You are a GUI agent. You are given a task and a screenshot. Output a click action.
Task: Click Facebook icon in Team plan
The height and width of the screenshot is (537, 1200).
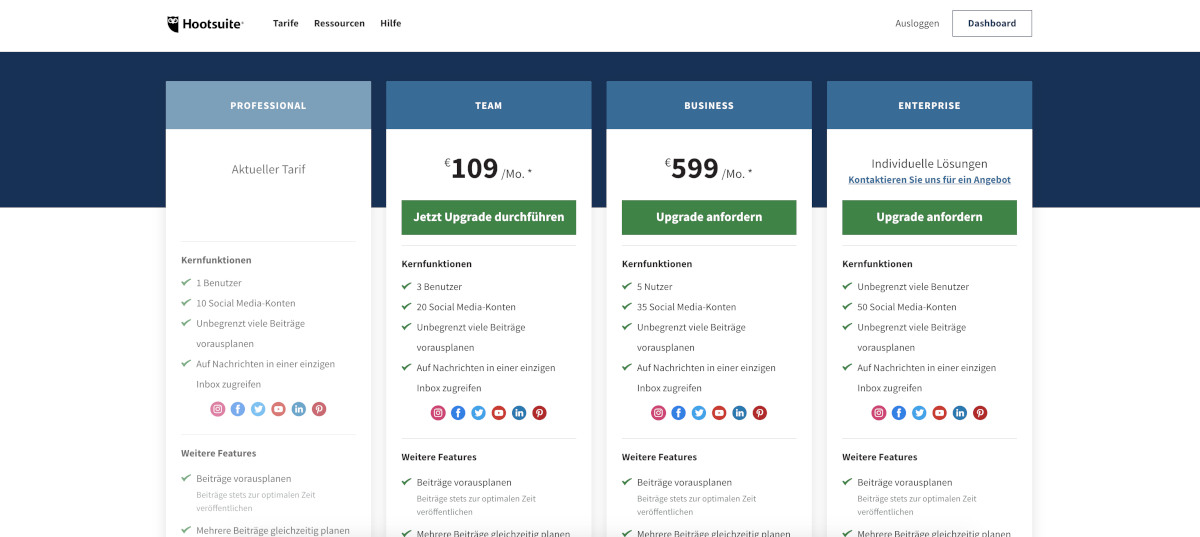[x=458, y=413]
